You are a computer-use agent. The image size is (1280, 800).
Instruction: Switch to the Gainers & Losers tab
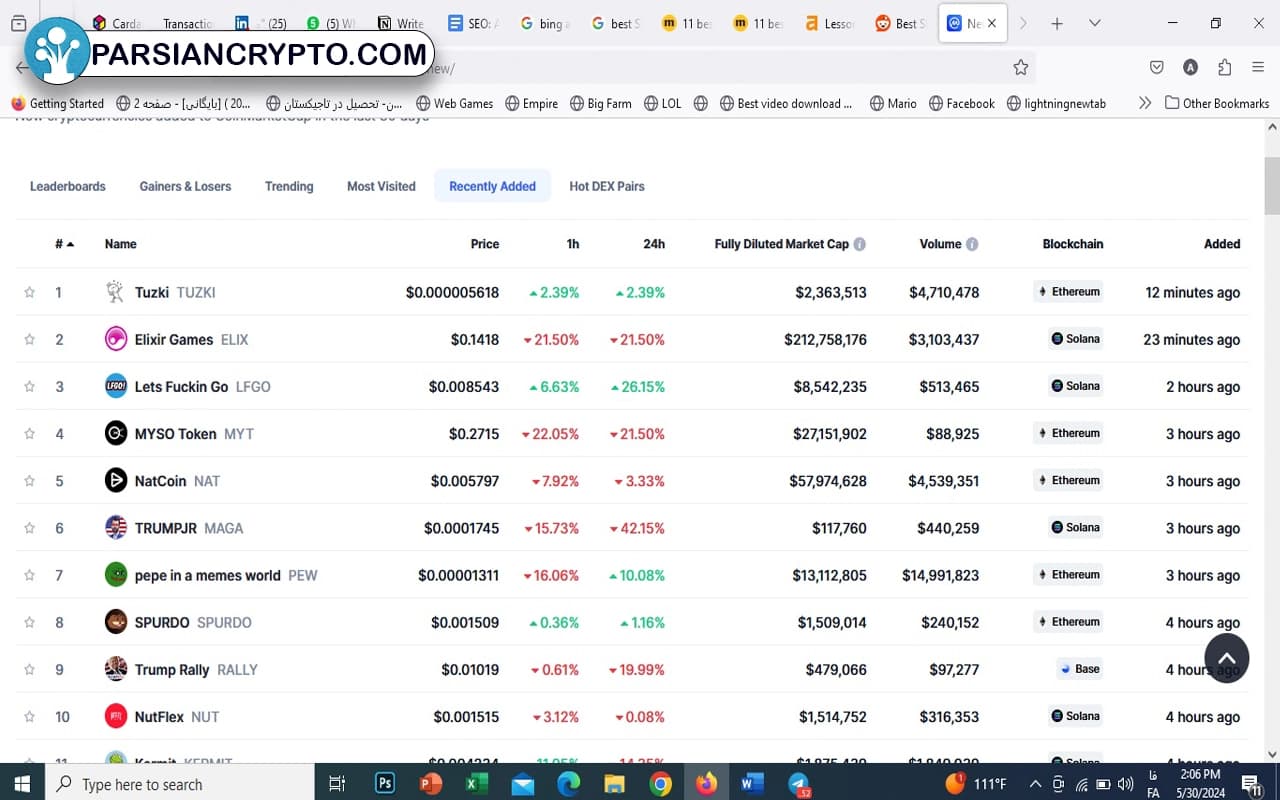(x=185, y=186)
